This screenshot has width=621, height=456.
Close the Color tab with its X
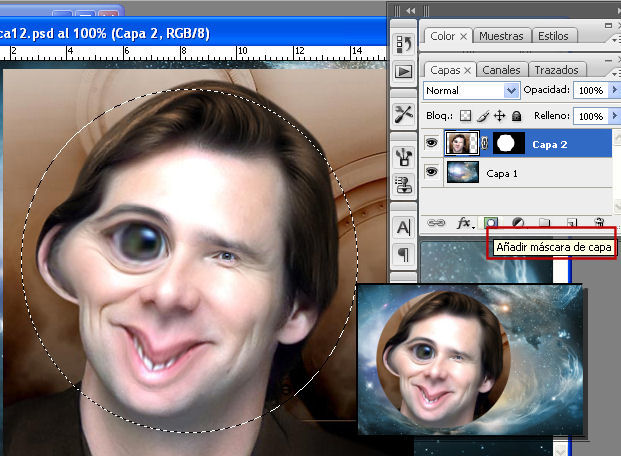click(463, 36)
